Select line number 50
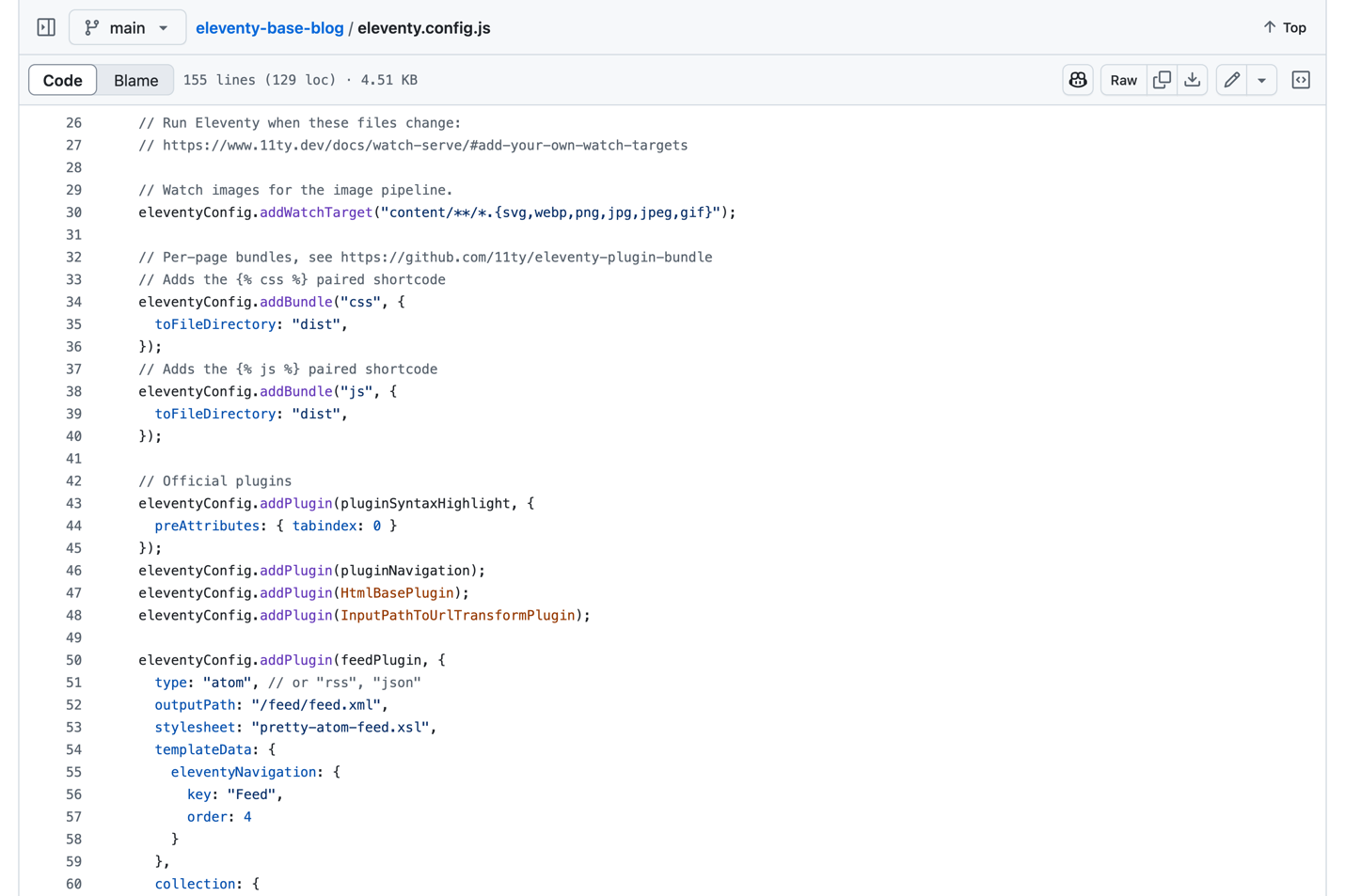 point(73,660)
